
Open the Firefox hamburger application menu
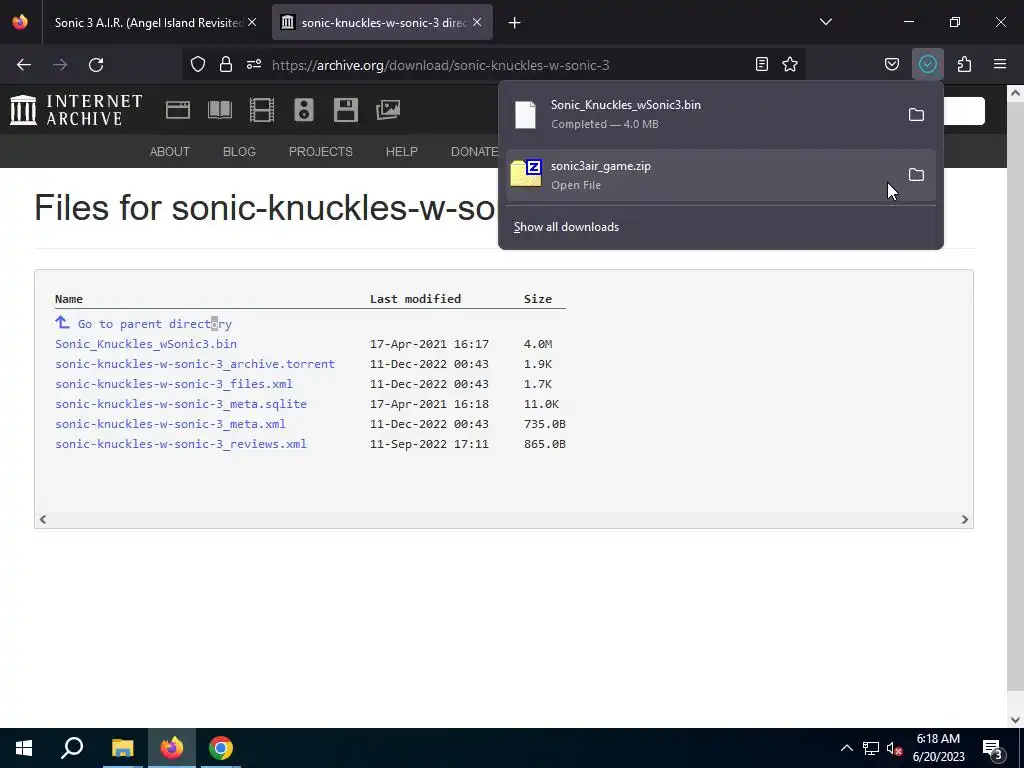pyautogui.click(x=1000, y=64)
